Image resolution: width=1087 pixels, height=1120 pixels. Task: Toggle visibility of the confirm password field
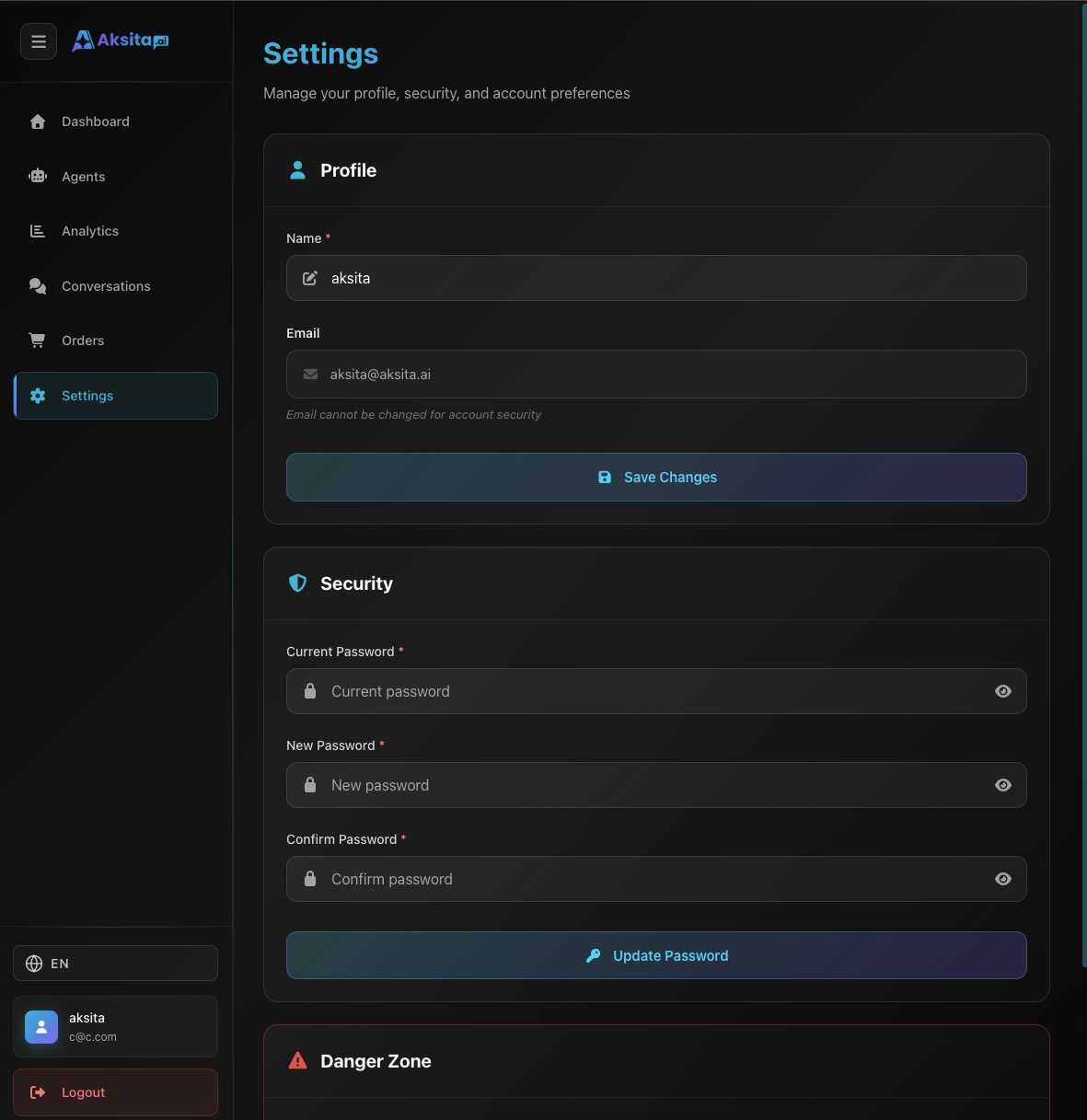tap(1003, 879)
